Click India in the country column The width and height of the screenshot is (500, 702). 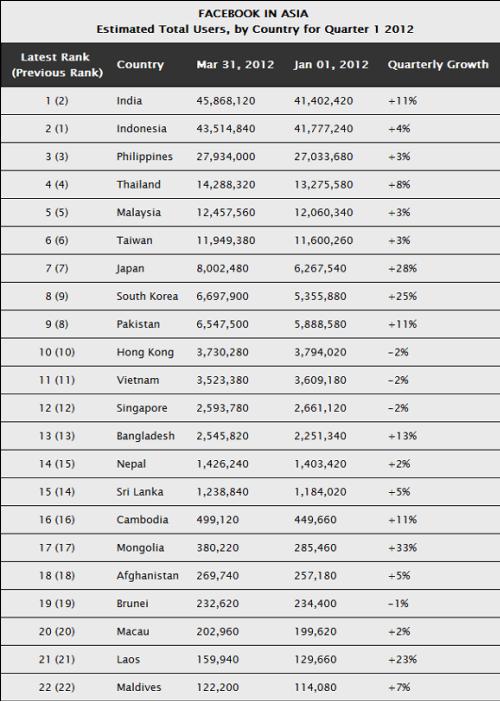pos(129,101)
